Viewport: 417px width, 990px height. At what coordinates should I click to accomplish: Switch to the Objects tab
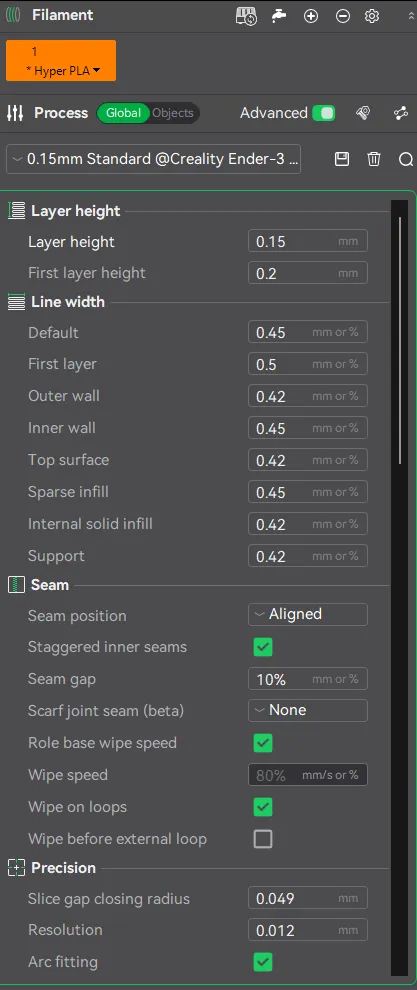pyautogui.click(x=172, y=113)
